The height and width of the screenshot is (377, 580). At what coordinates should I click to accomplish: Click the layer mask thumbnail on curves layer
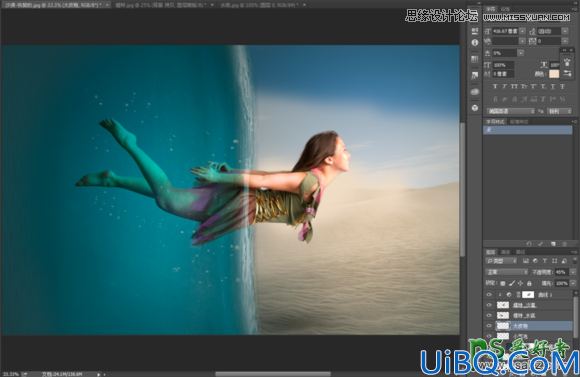(x=528, y=295)
